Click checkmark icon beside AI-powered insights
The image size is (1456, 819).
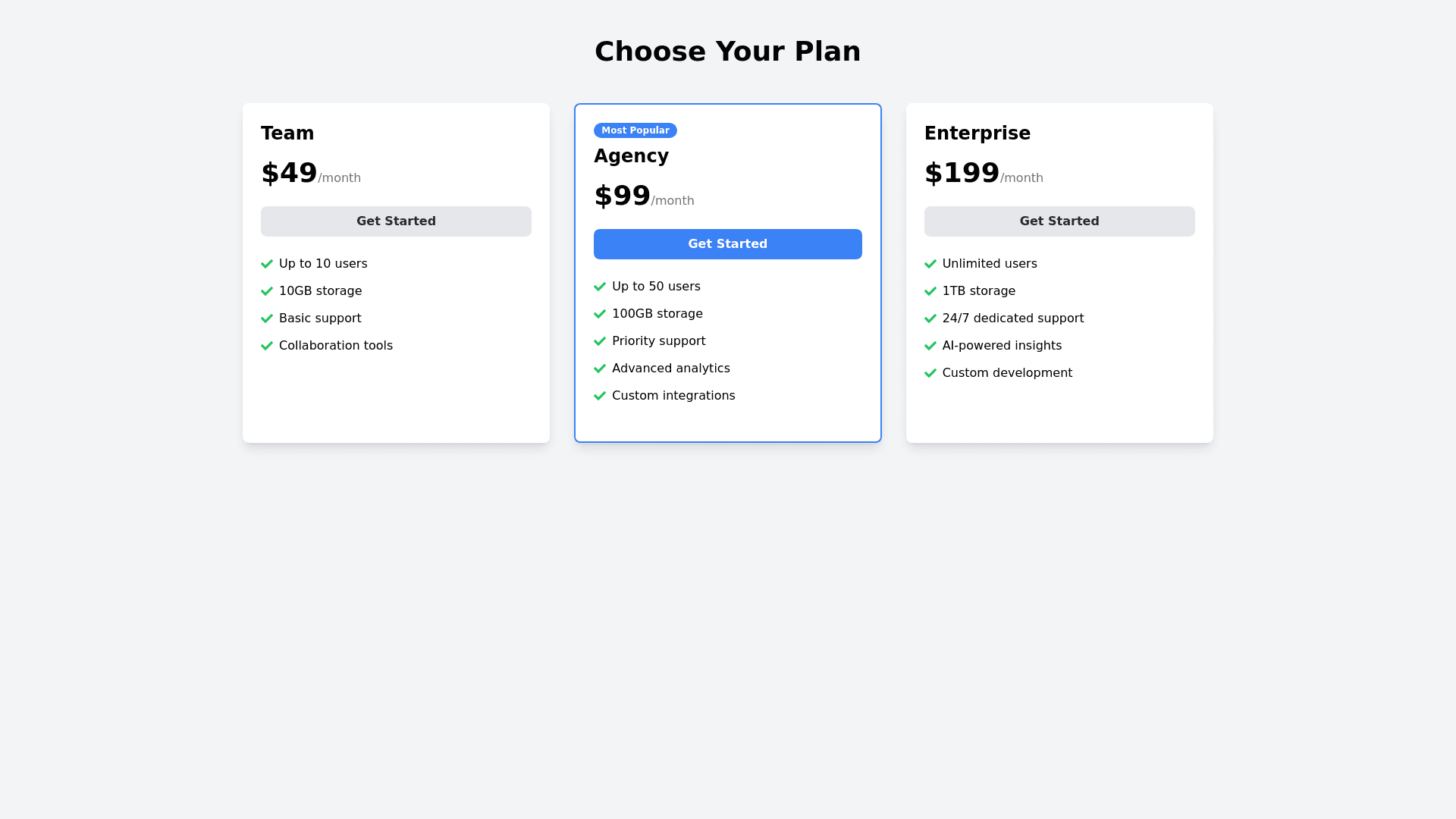pyautogui.click(x=930, y=346)
